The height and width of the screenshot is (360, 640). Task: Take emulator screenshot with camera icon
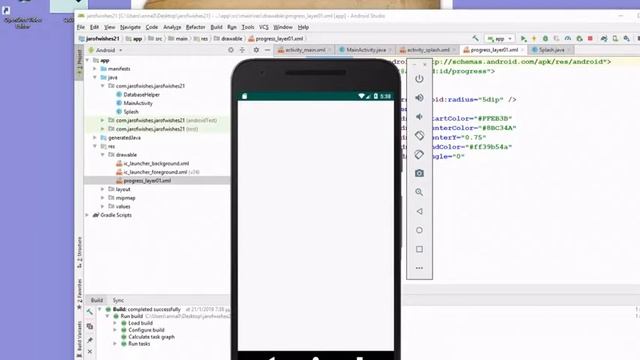[x=419, y=173]
